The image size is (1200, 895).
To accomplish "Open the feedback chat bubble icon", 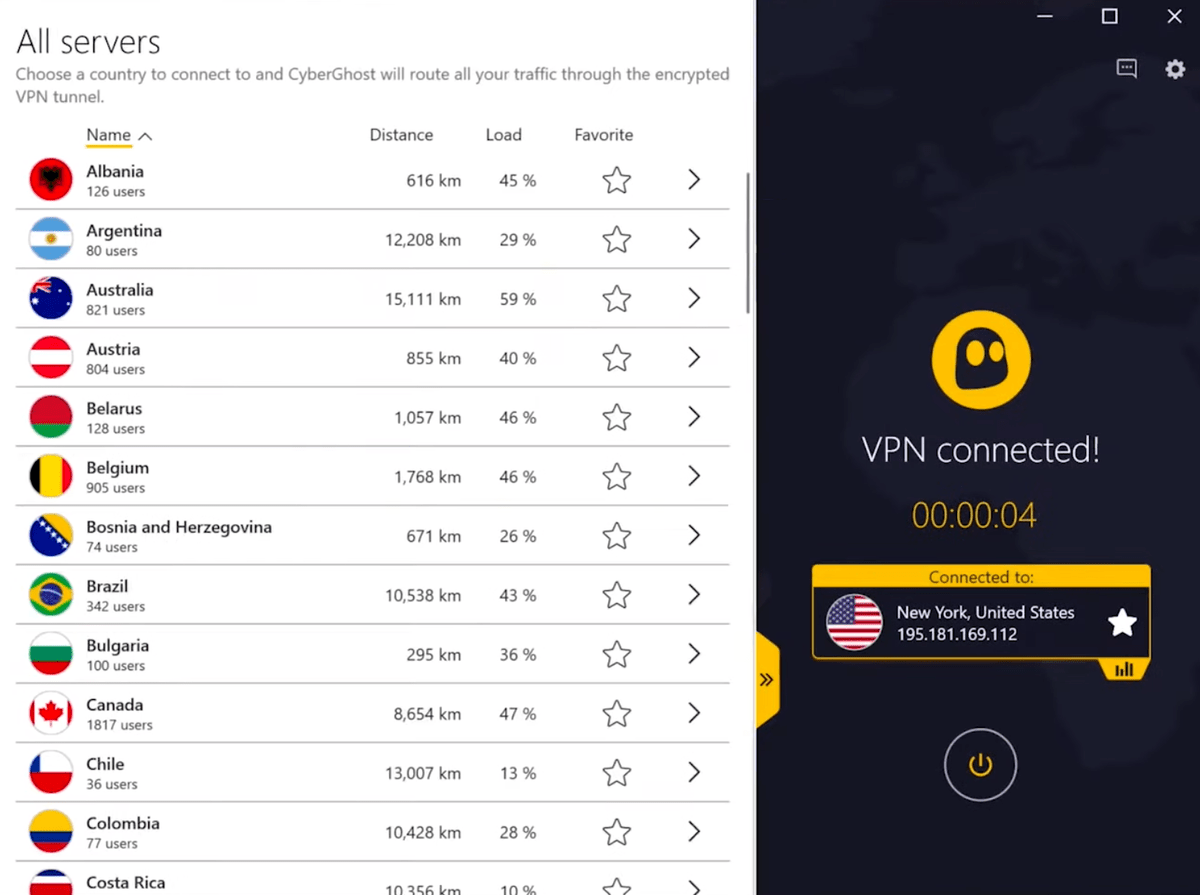I will coord(1126,68).
